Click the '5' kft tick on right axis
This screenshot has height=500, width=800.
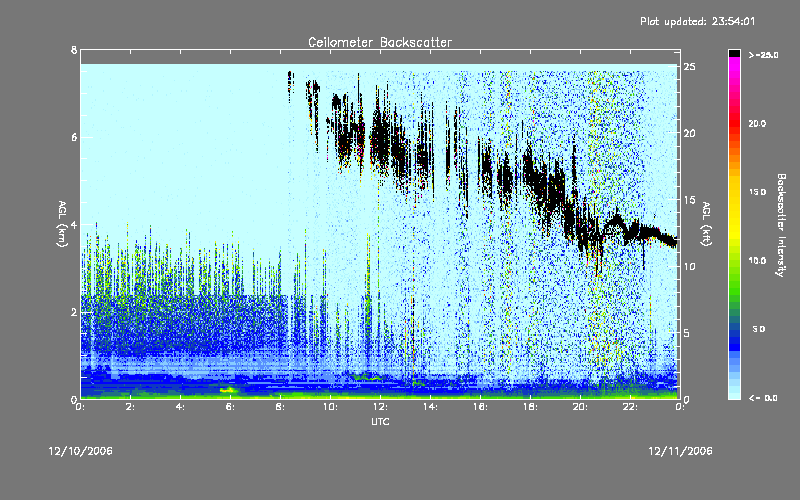coord(686,333)
